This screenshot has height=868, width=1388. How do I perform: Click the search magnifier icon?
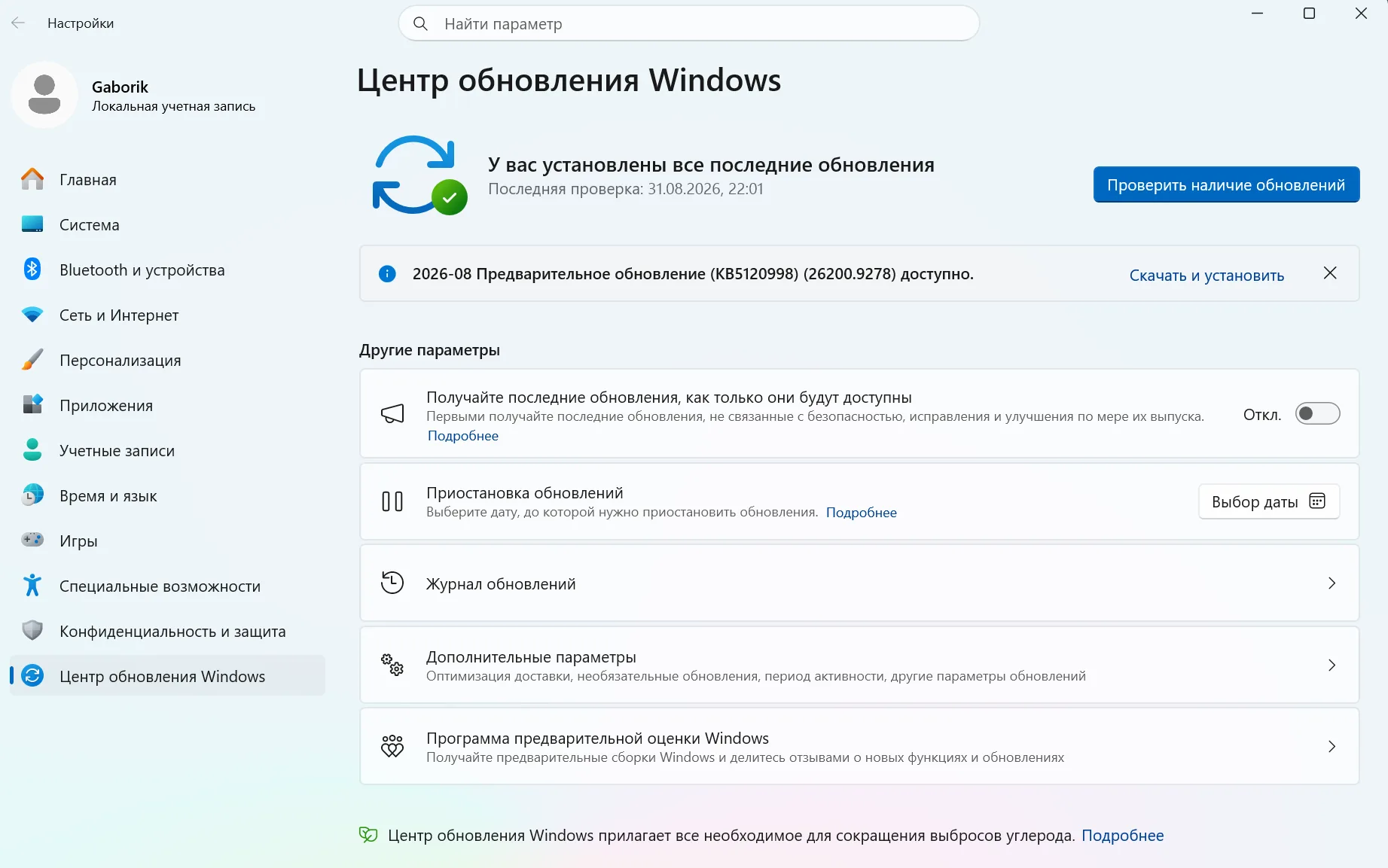pyautogui.click(x=421, y=24)
